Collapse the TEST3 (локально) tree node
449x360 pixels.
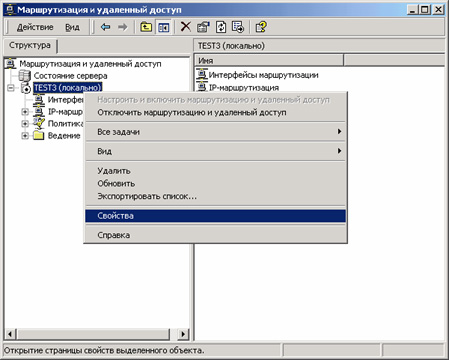pyautogui.click(x=11, y=88)
